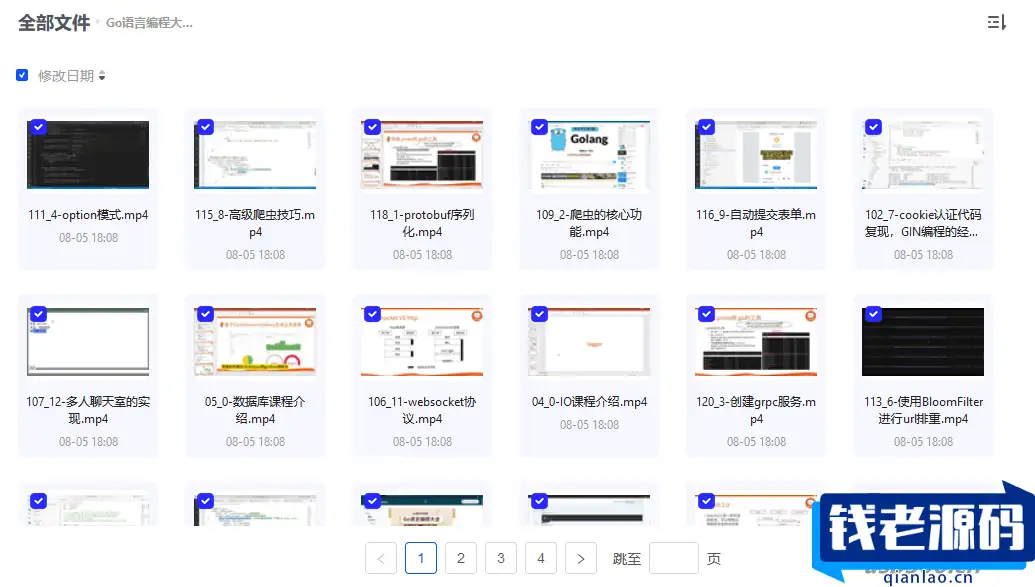This screenshot has height=587, width=1035.
Task: Uncheck the 113_6-使用BloomFilter file
Action: click(x=873, y=314)
